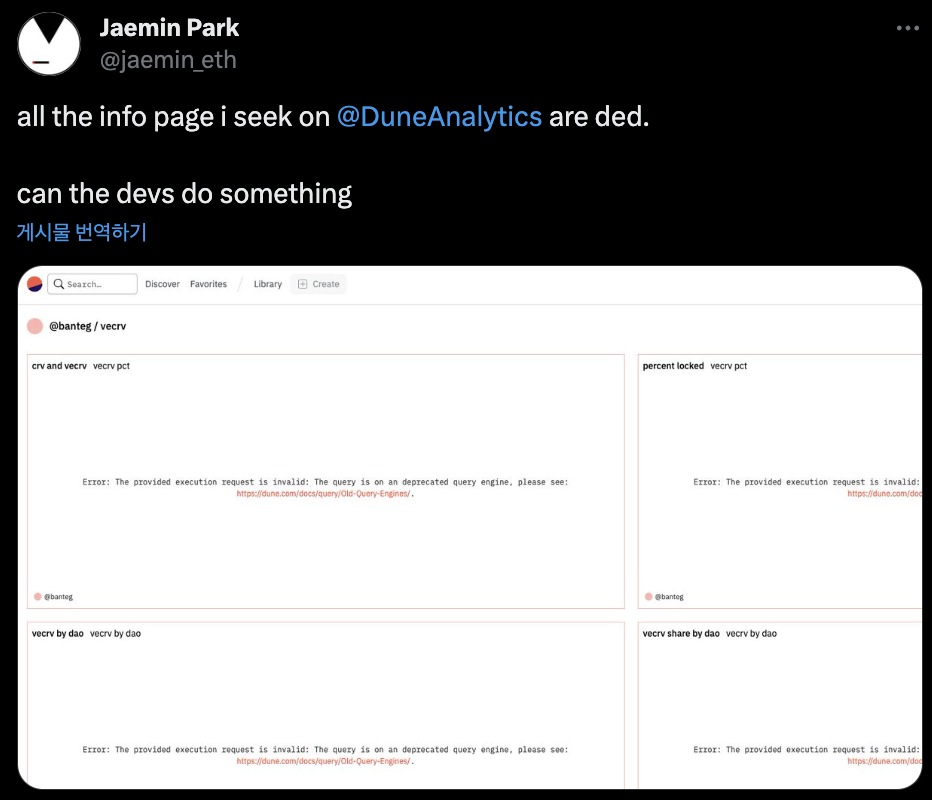
Task: Click banteg avatar under percent locked panel
Action: [x=649, y=596]
